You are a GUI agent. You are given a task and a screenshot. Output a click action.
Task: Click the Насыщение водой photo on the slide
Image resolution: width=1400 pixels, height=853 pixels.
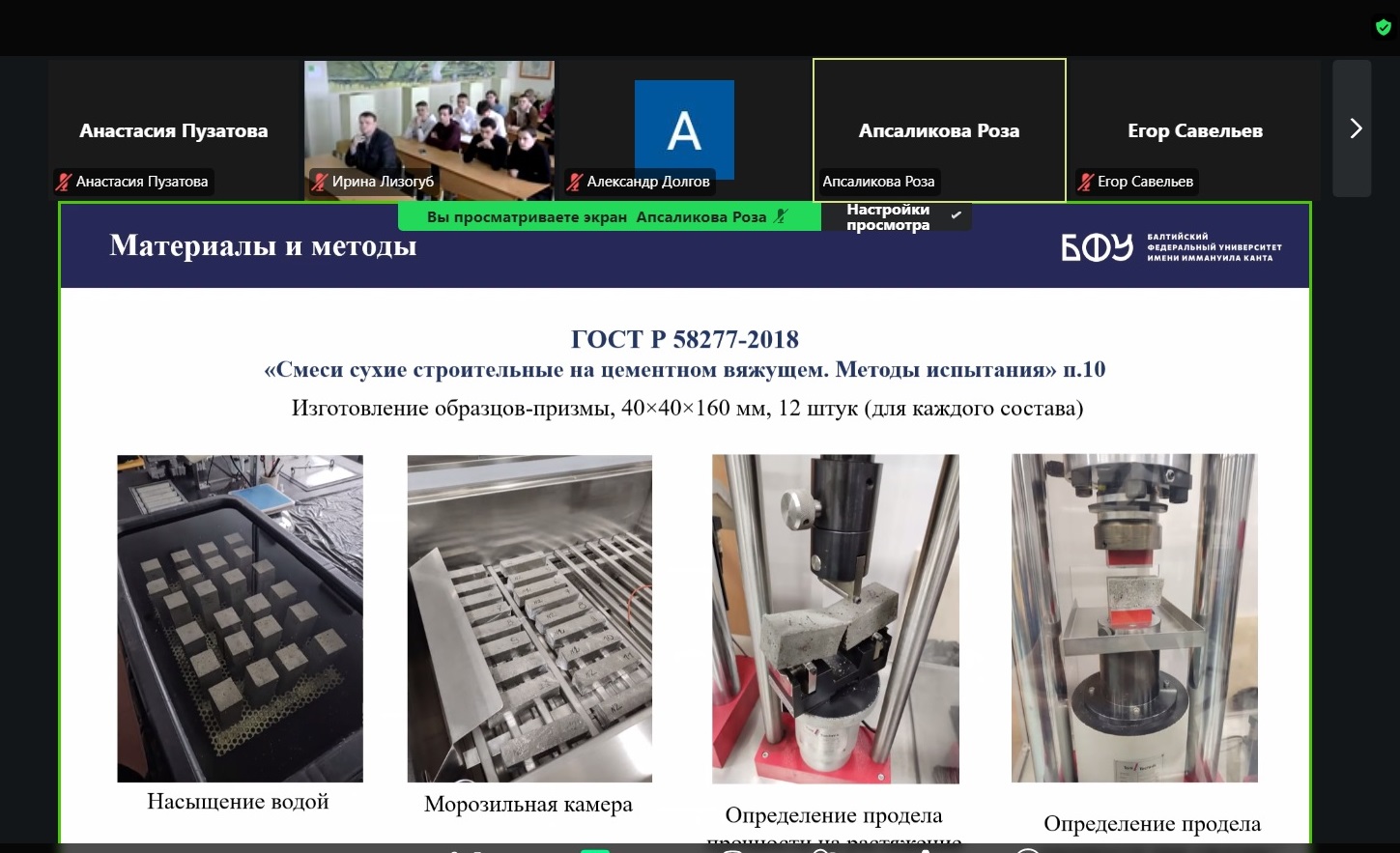tap(240, 617)
